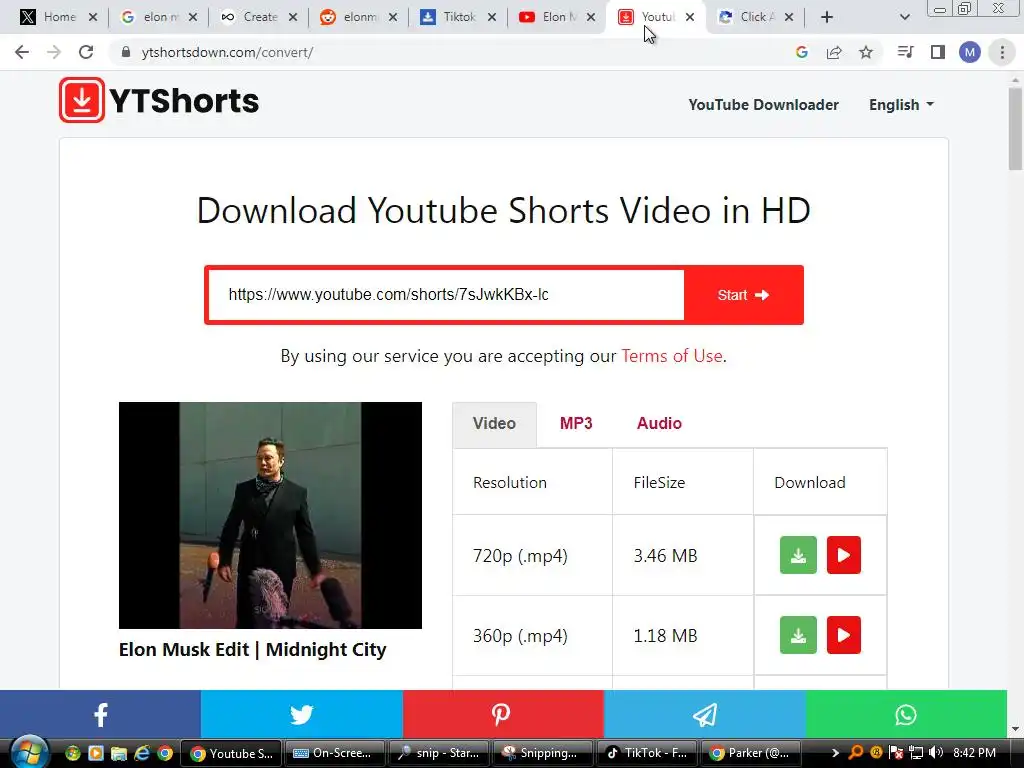
Task: Click the YTShorts logo icon
Action: pos(82,100)
